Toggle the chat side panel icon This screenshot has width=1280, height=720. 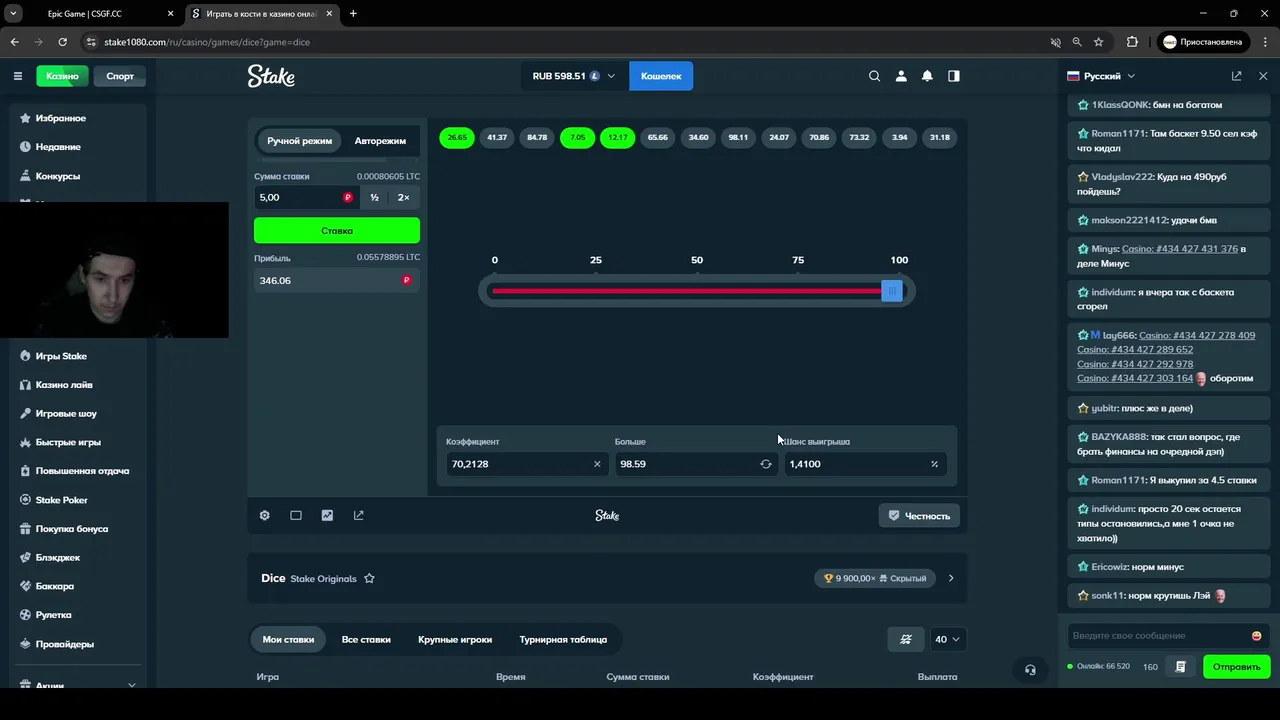954,76
